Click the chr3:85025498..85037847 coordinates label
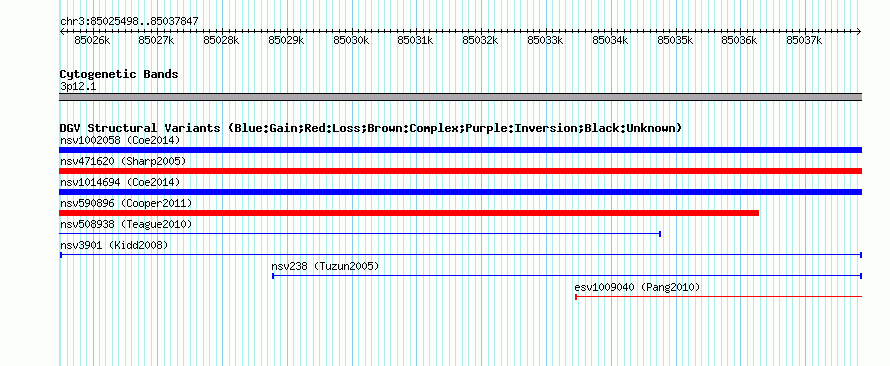 pyautogui.click(x=129, y=21)
